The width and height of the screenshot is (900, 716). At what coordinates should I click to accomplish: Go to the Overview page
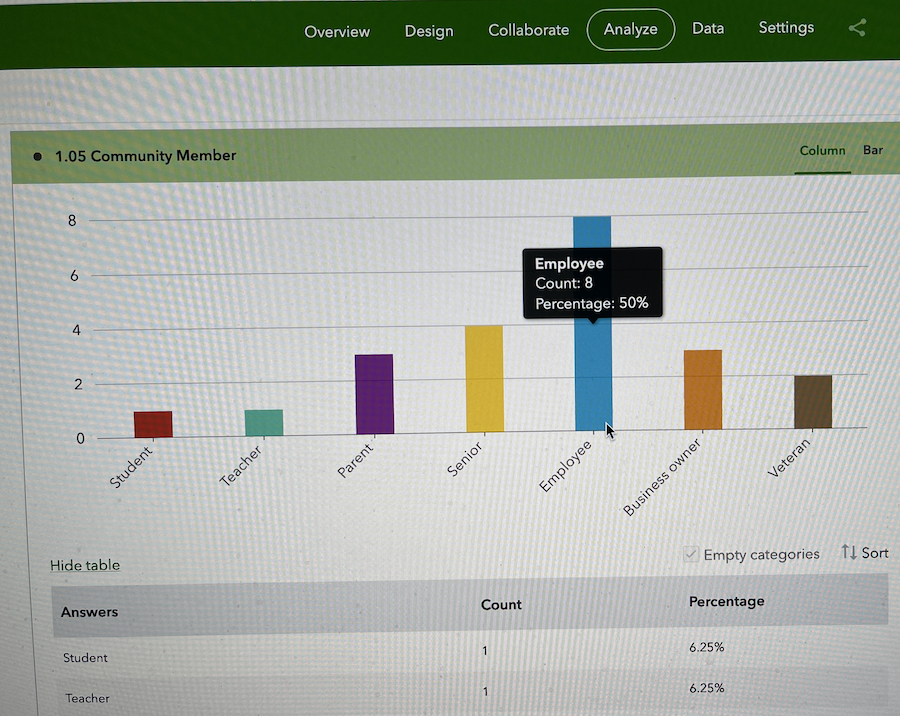[x=337, y=31]
